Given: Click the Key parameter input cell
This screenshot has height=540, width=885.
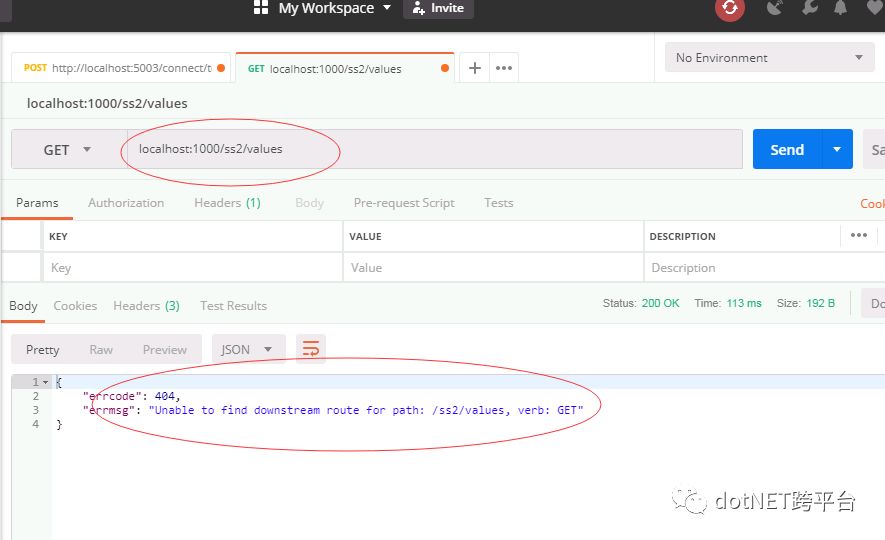Looking at the screenshot, I should click(x=193, y=267).
